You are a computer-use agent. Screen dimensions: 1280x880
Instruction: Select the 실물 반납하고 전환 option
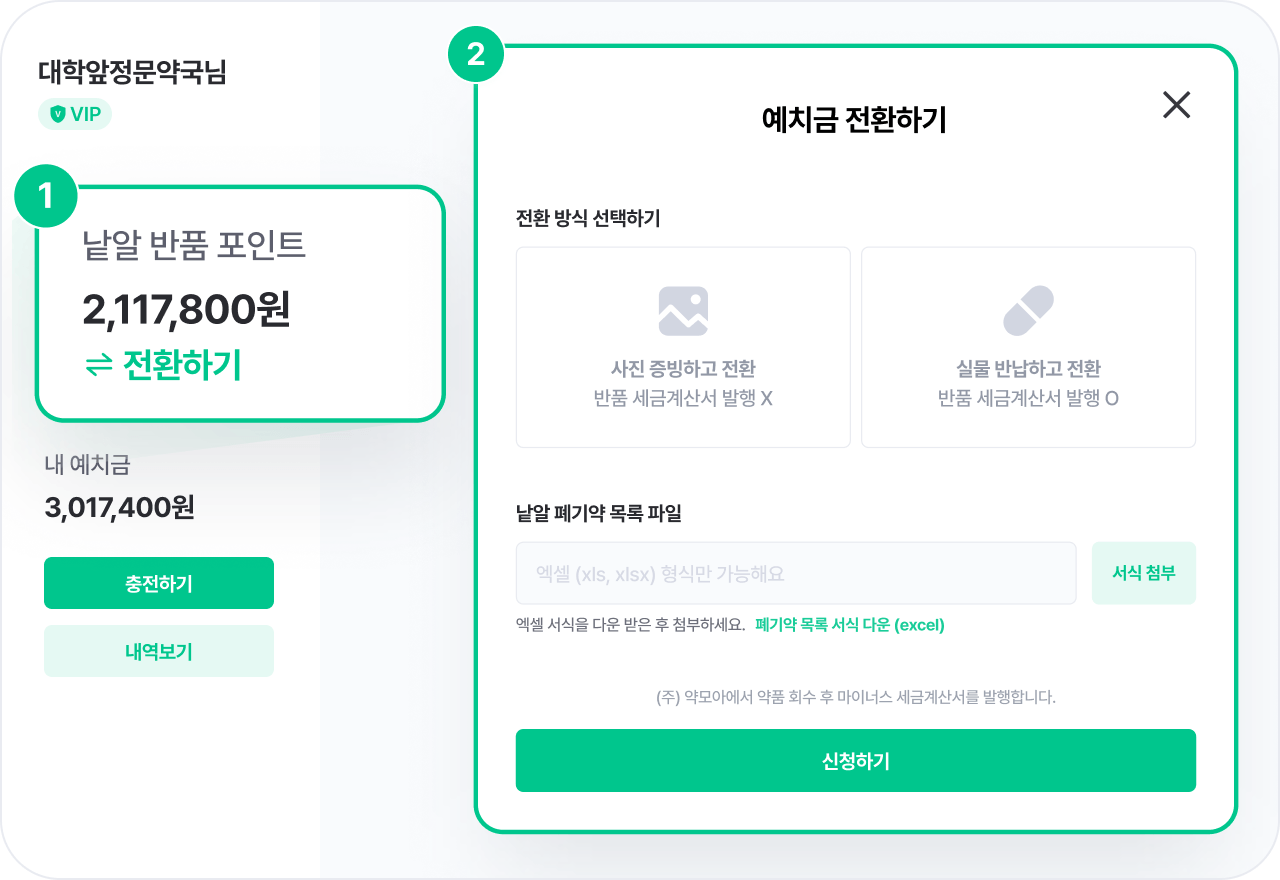click(x=1029, y=347)
